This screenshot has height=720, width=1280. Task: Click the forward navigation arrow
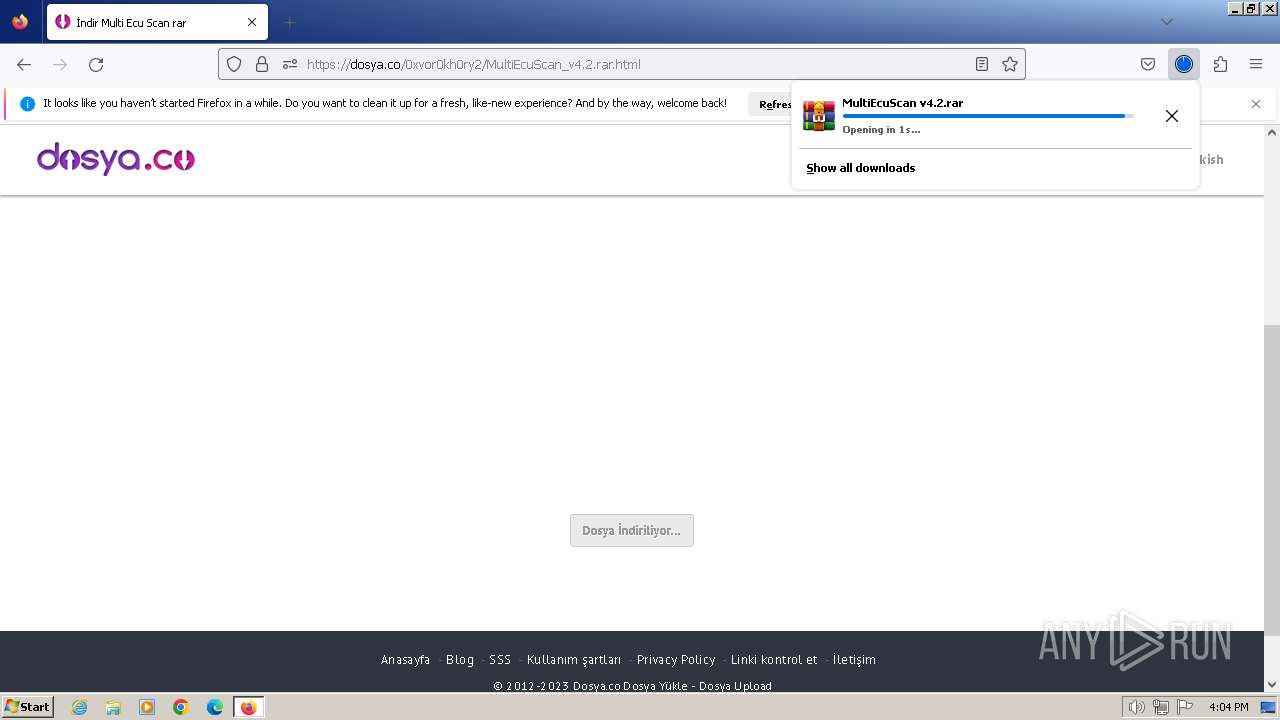(60, 64)
